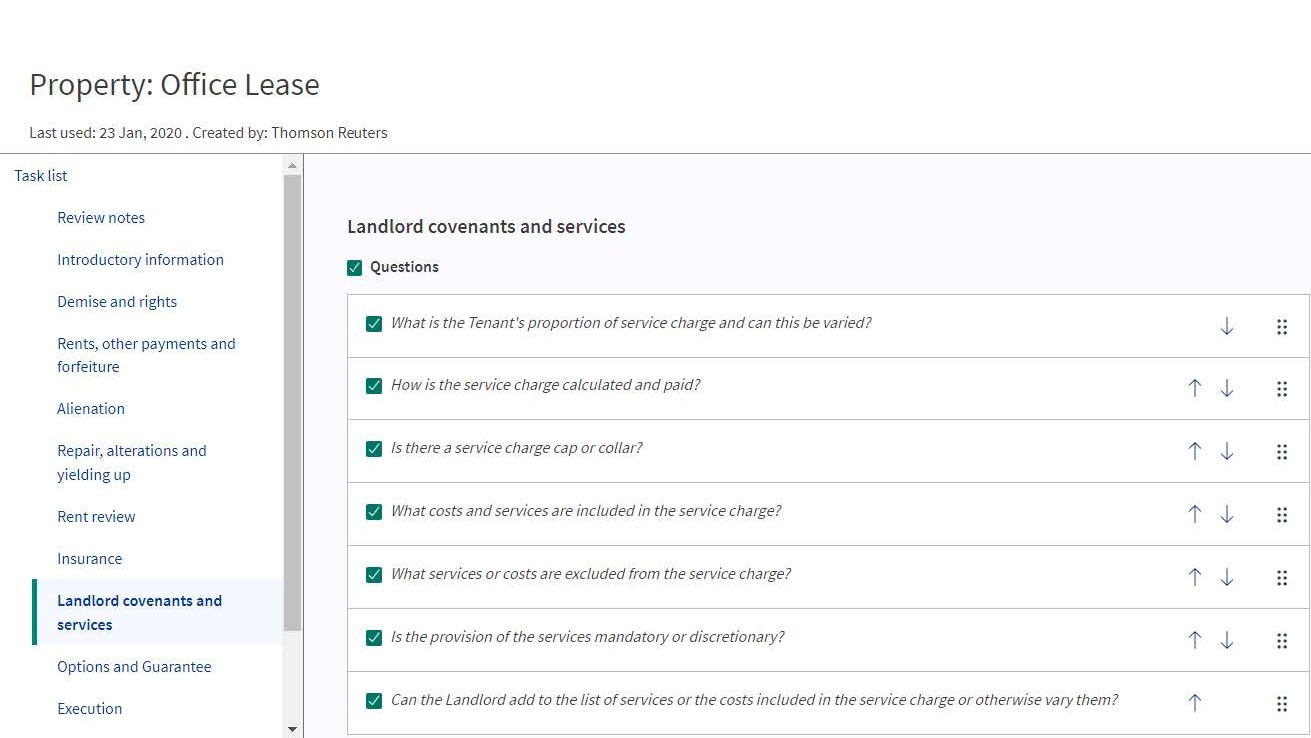Click 'What costs and services are included' question text
This screenshot has height=738, width=1311.
[x=586, y=511]
